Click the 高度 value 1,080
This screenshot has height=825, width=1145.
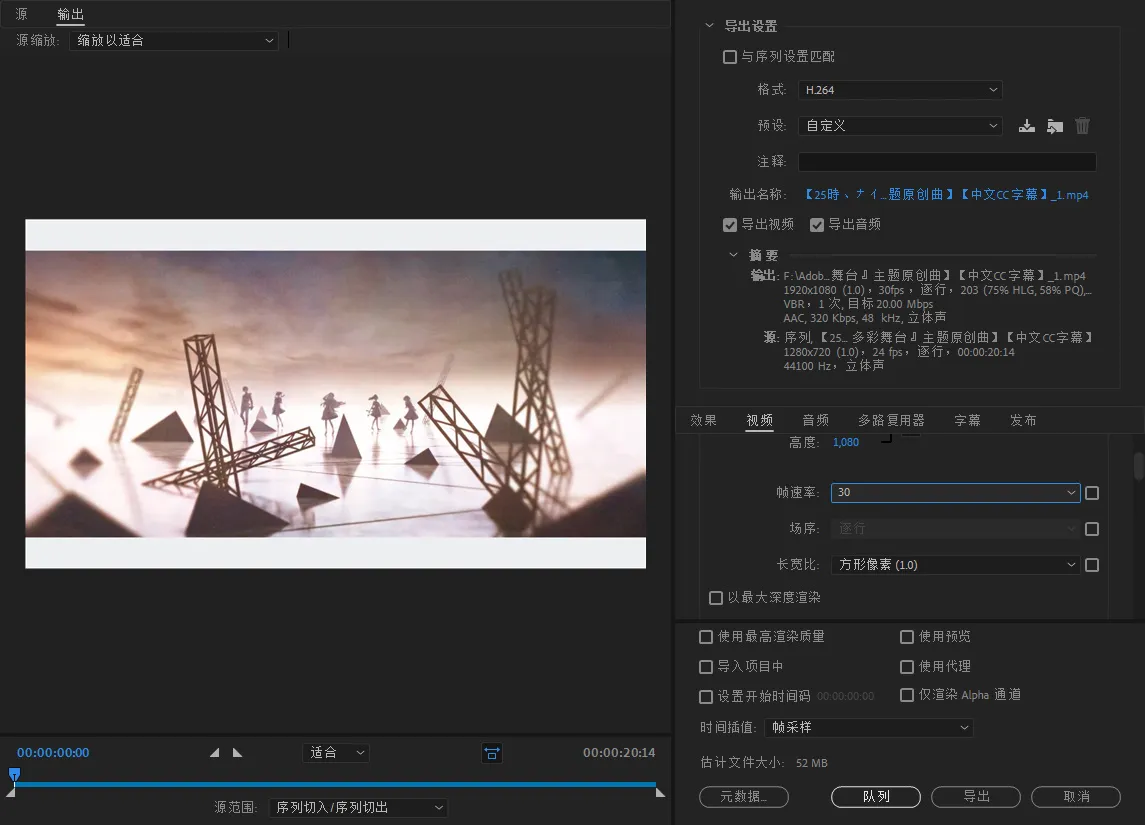[x=846, y=442]
